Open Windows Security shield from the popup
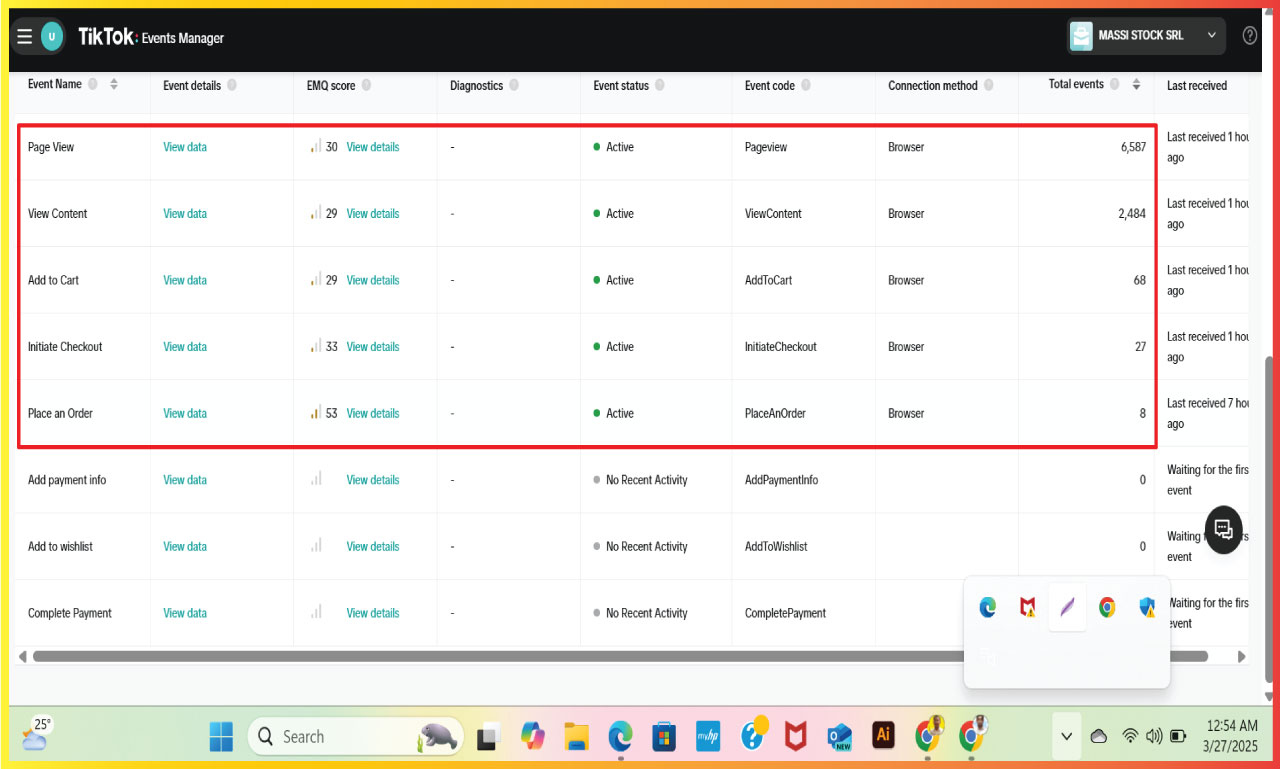This screenshot has width=1280, height=769. [x=1146, y=606]
